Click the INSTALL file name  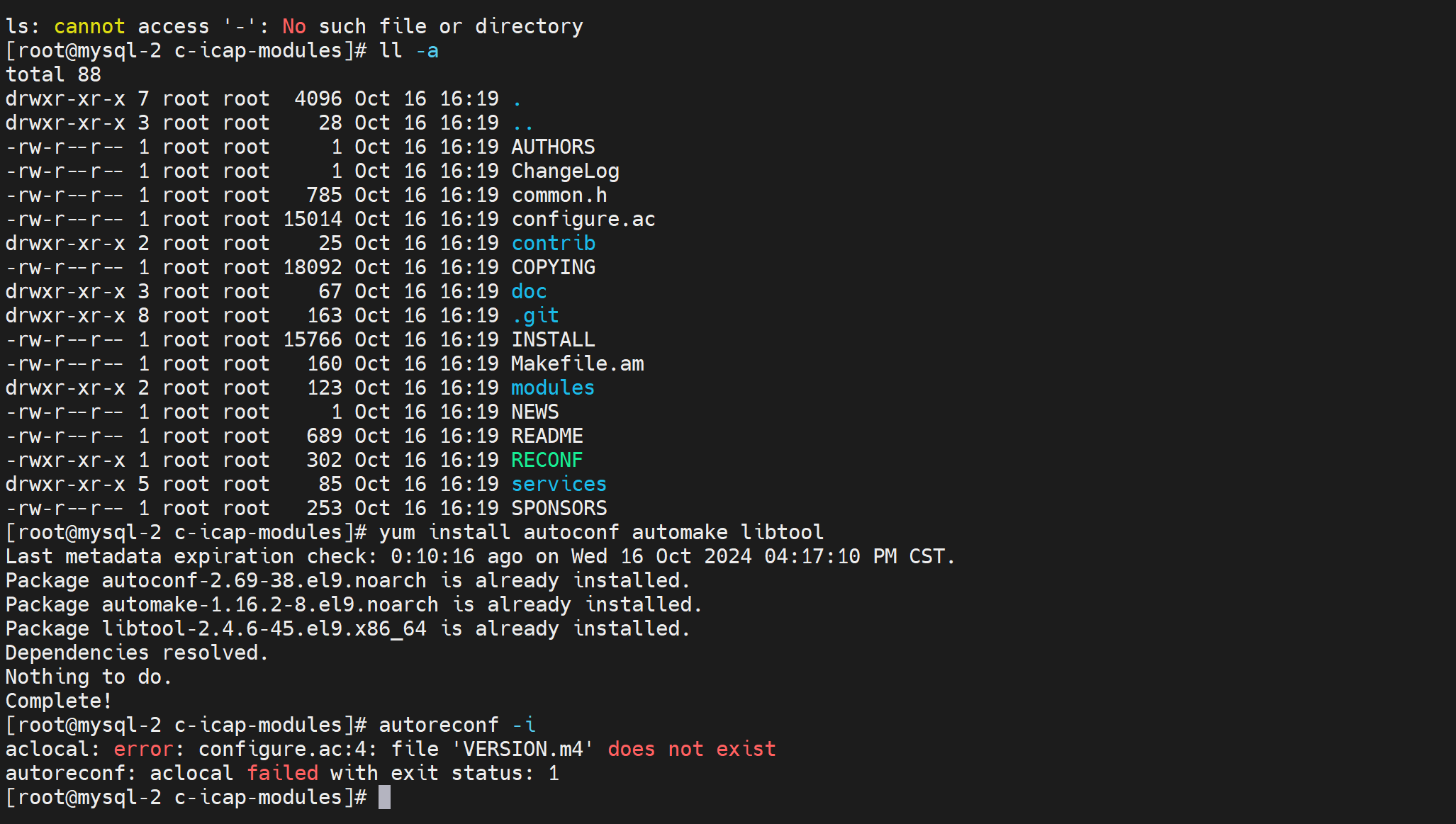pos(553,339)
